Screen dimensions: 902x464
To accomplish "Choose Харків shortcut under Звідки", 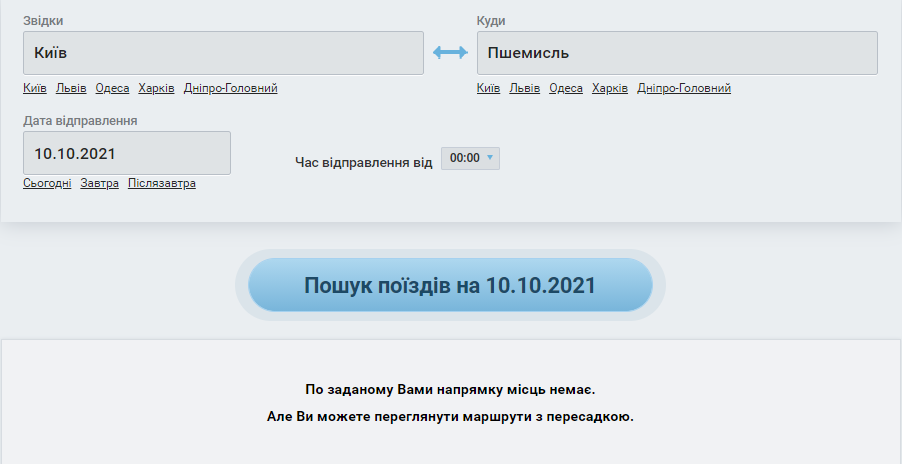I will tap(156, 89).
